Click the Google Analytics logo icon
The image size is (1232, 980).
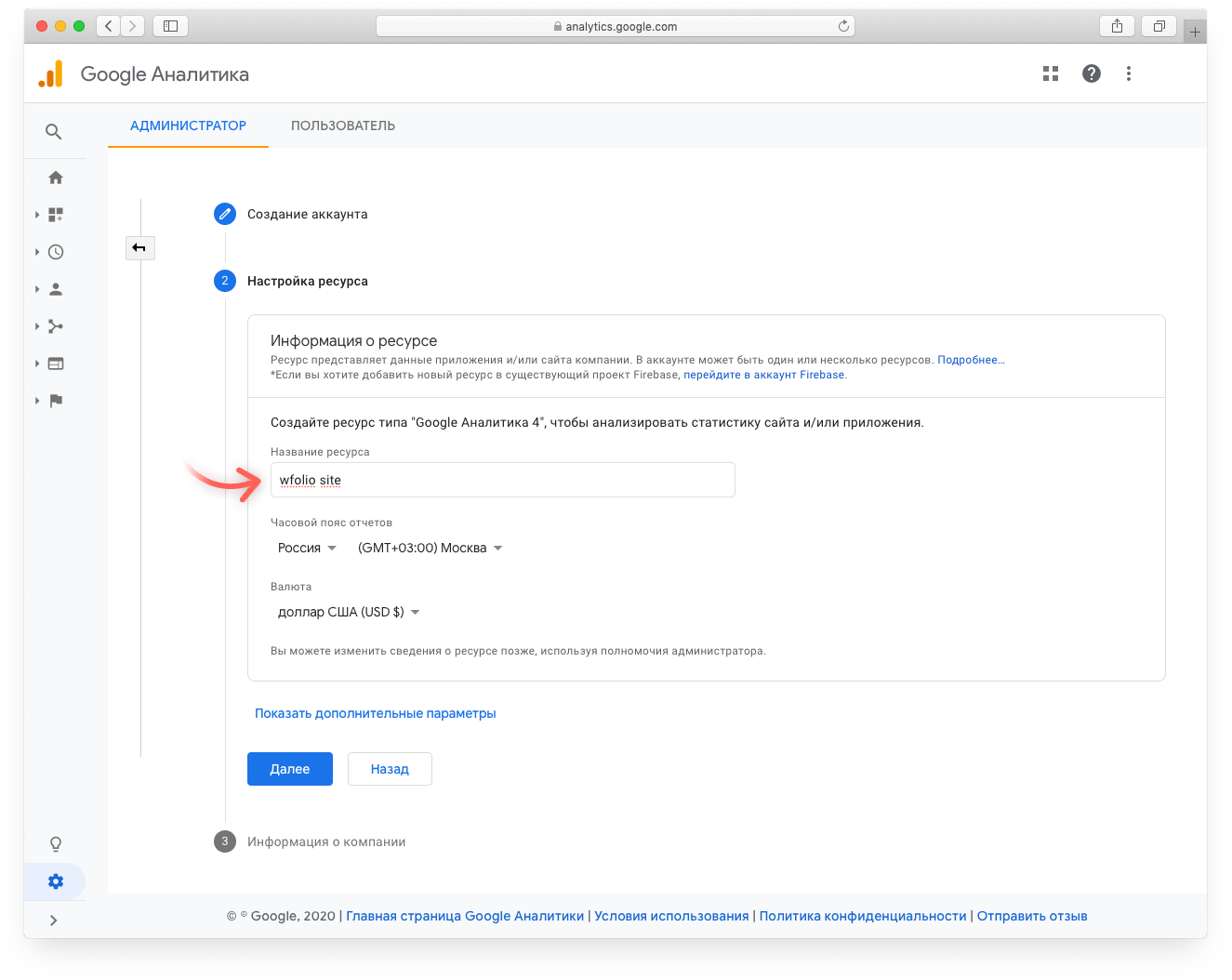[51, 73]
